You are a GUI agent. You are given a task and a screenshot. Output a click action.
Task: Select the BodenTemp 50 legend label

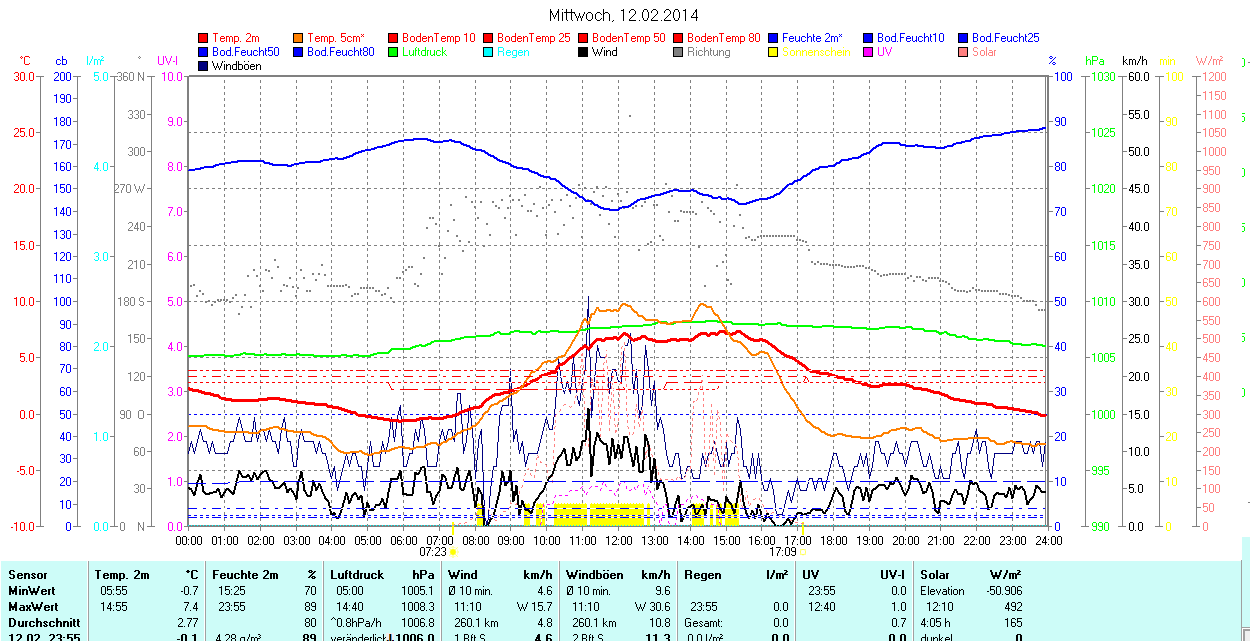(629, 38)
